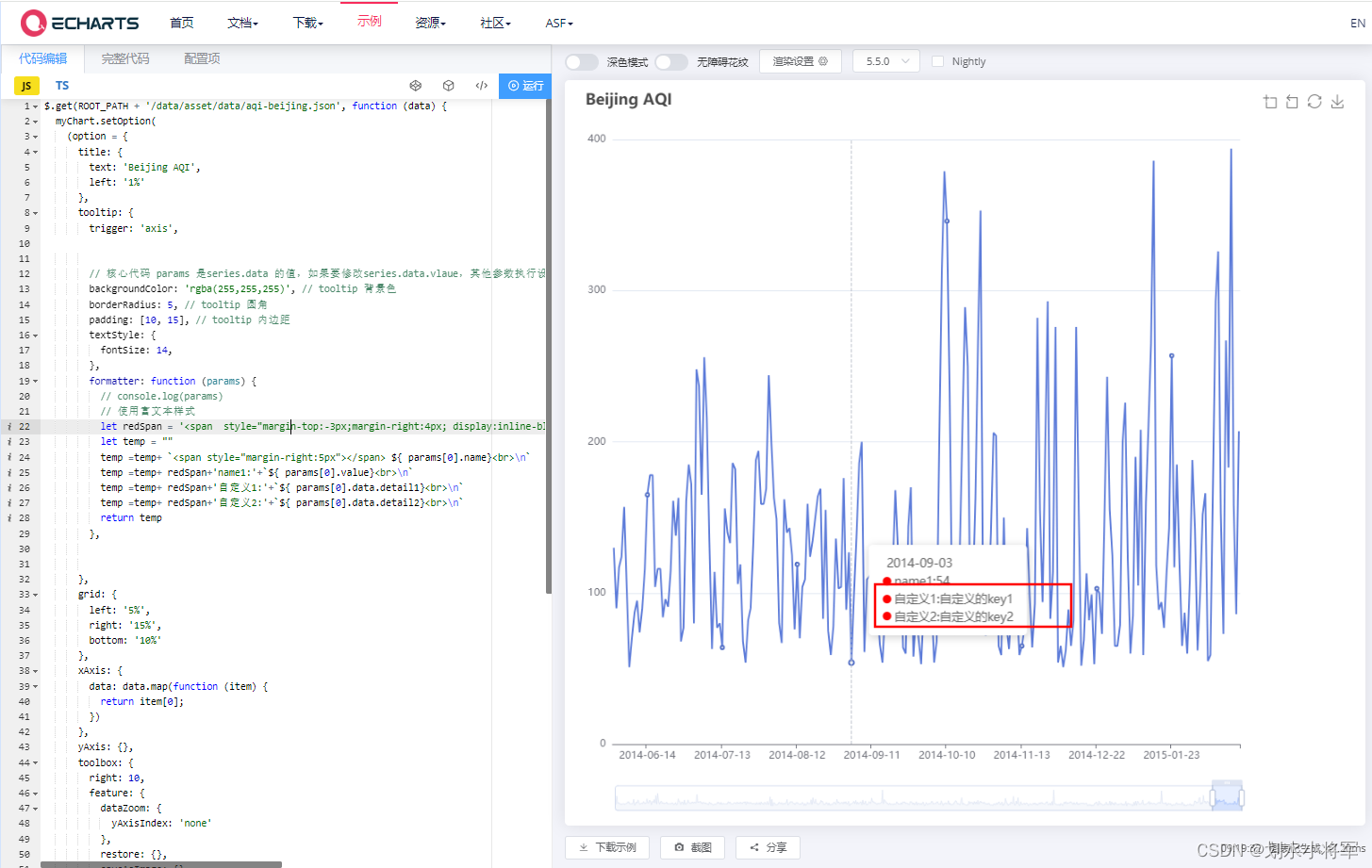The image size is (1372, 868).
Task: Click the Beijing AQI chart title
Action: click(628, 99)
